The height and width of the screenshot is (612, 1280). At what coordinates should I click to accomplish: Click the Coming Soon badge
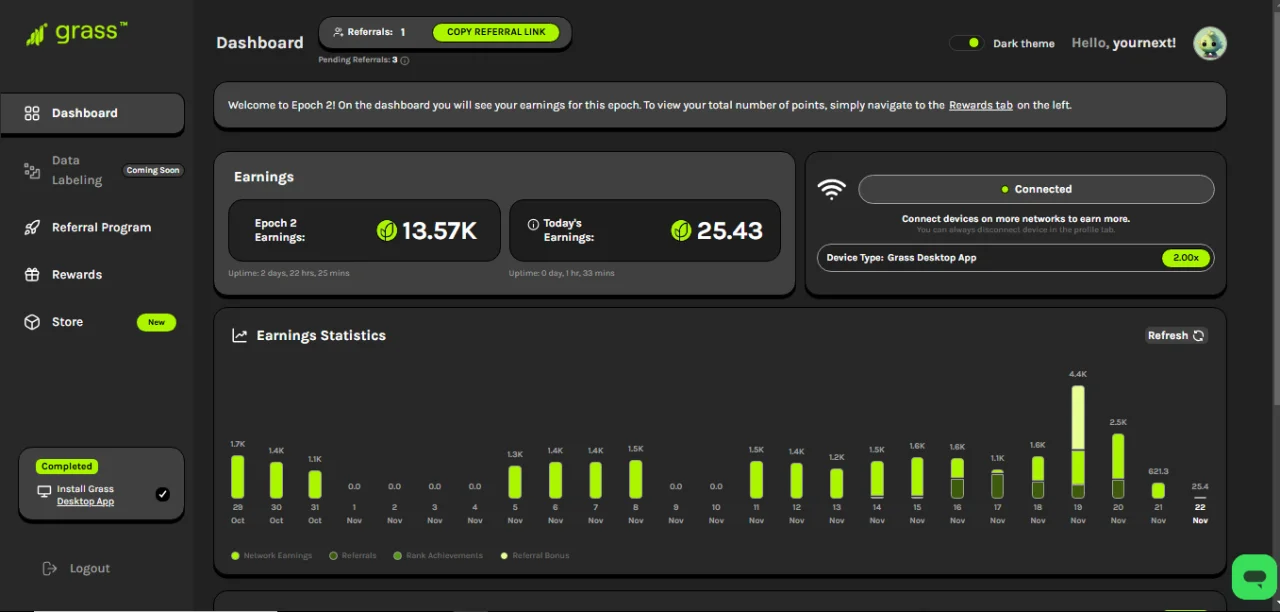[153, 170]
